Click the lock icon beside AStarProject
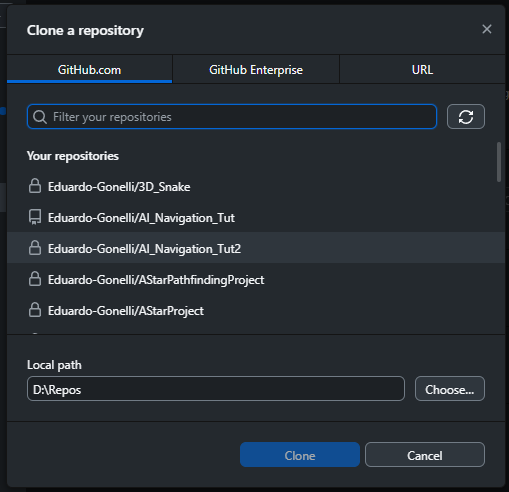The width and height of the screenshot is (509, 492). click(35, 310)
